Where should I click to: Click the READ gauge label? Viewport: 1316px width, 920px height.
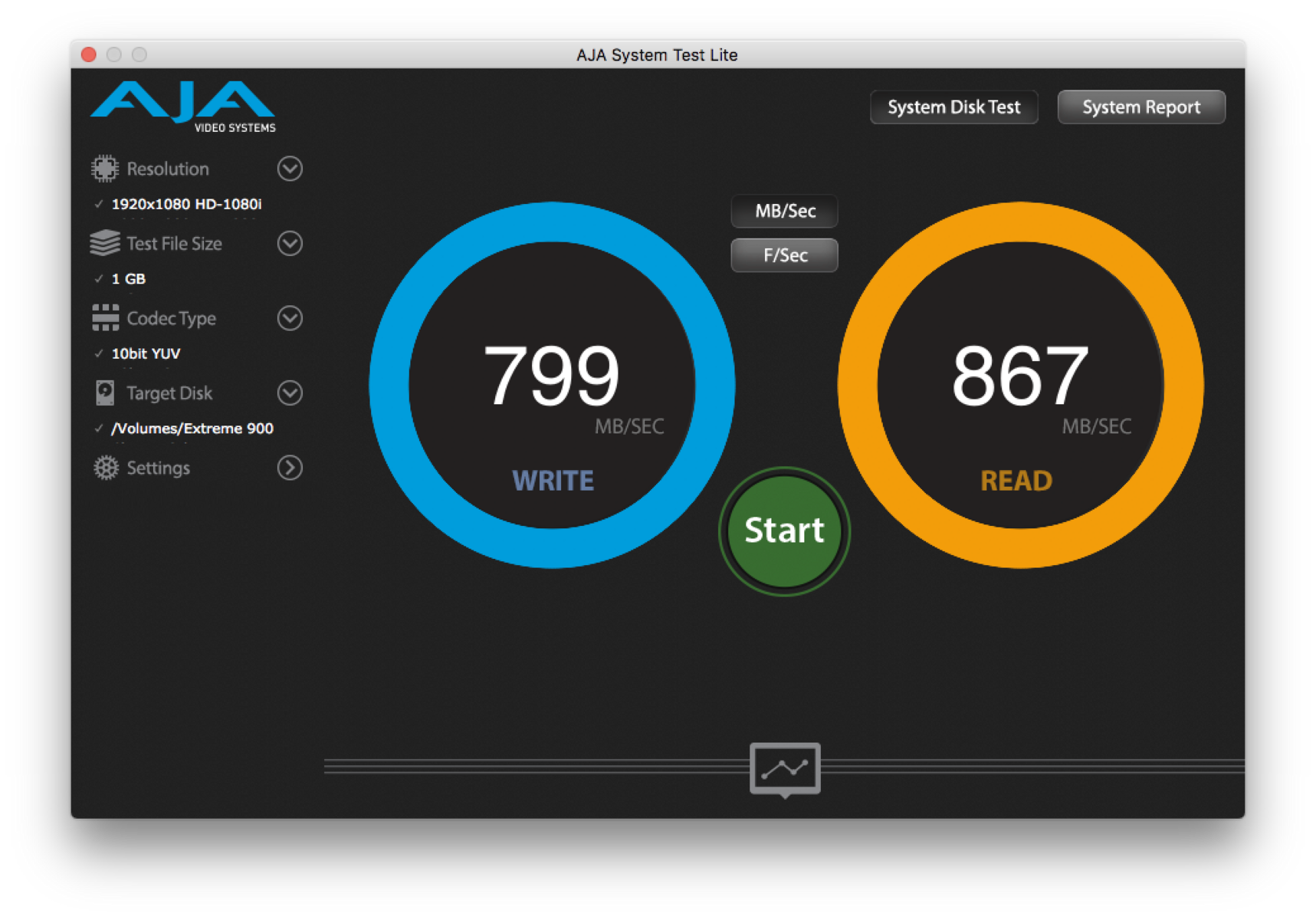(x=1016, y=481)
